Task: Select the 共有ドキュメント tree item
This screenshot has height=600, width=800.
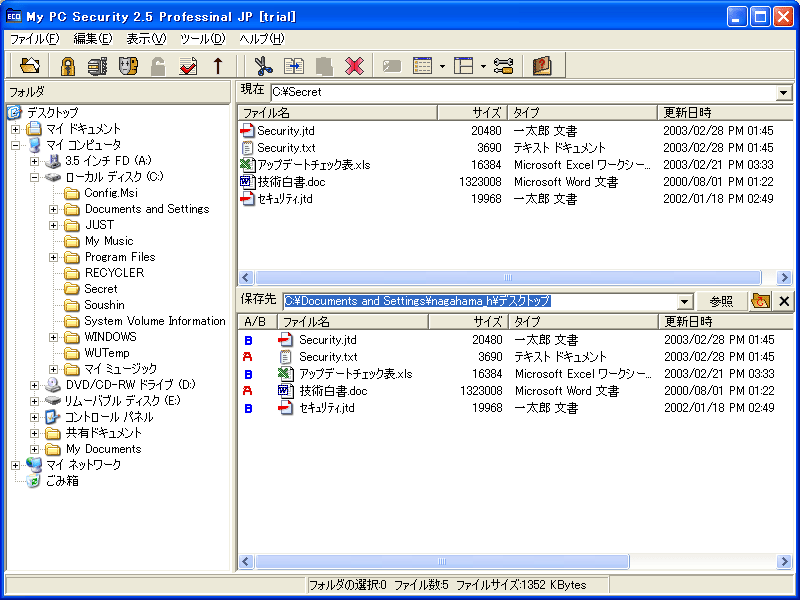Action: [104, 433]
